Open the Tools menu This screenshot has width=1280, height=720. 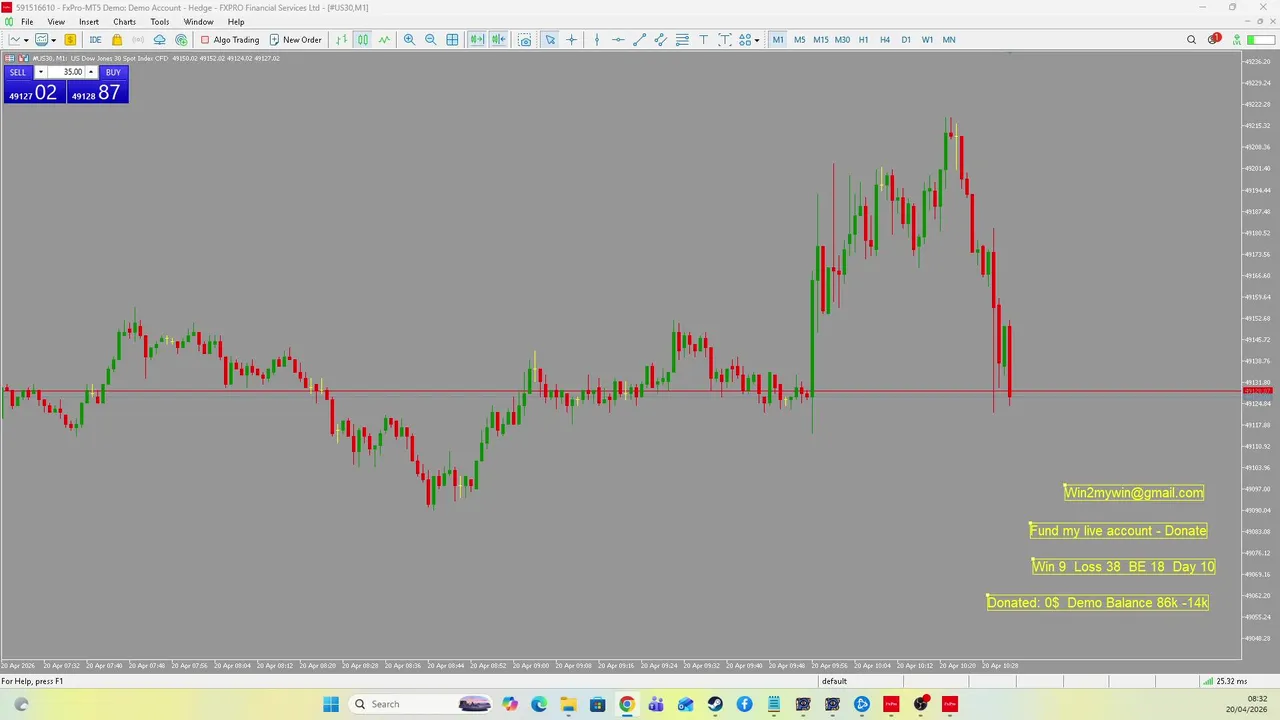(160, 22)
